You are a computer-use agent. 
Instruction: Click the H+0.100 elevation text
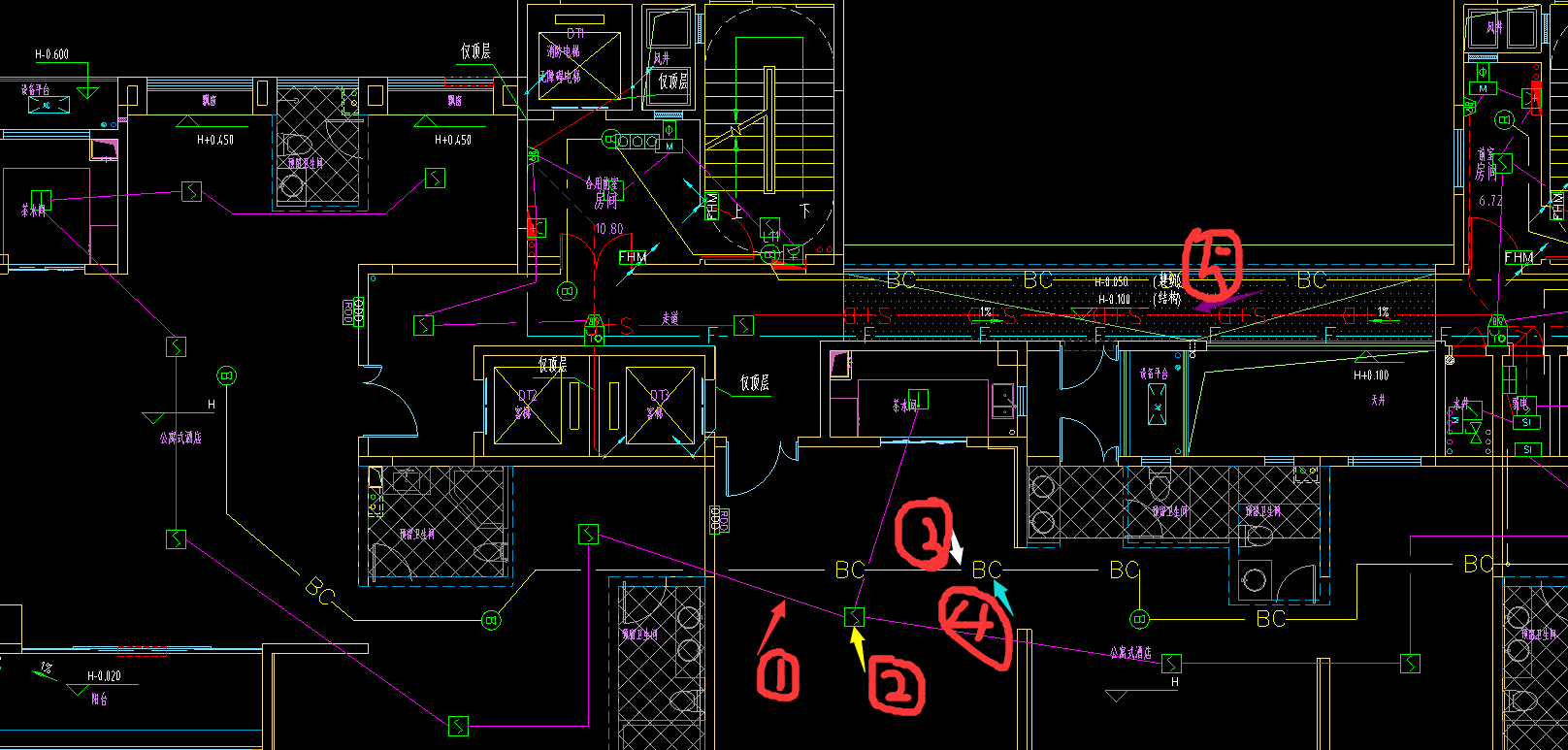1371,375
